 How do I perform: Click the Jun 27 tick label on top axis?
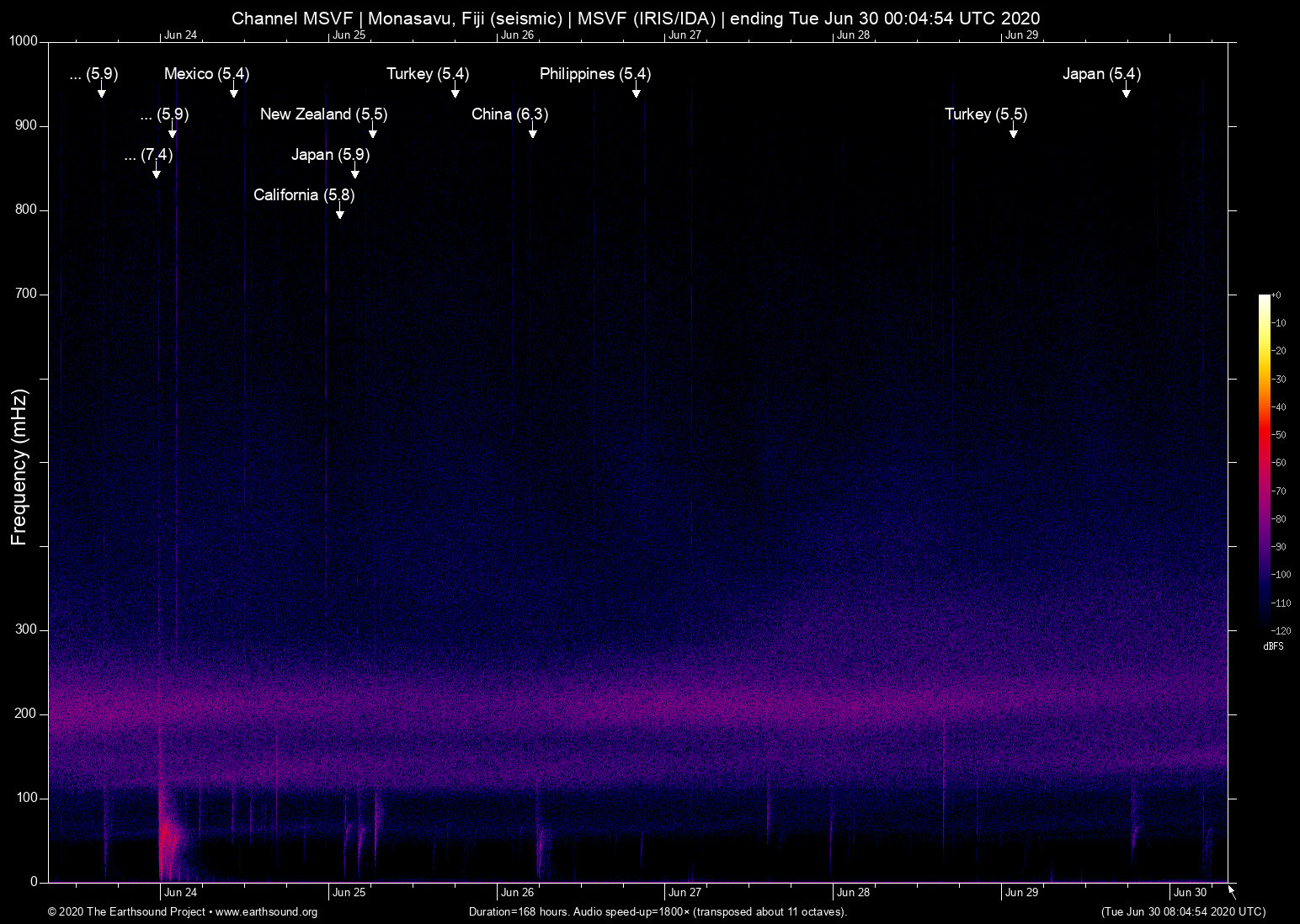pos(686,35)
